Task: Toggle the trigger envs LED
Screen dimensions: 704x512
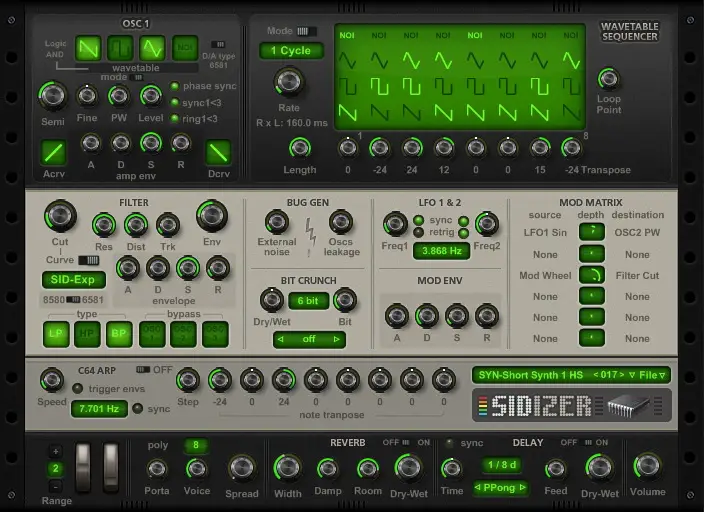Action: (78, 389)
